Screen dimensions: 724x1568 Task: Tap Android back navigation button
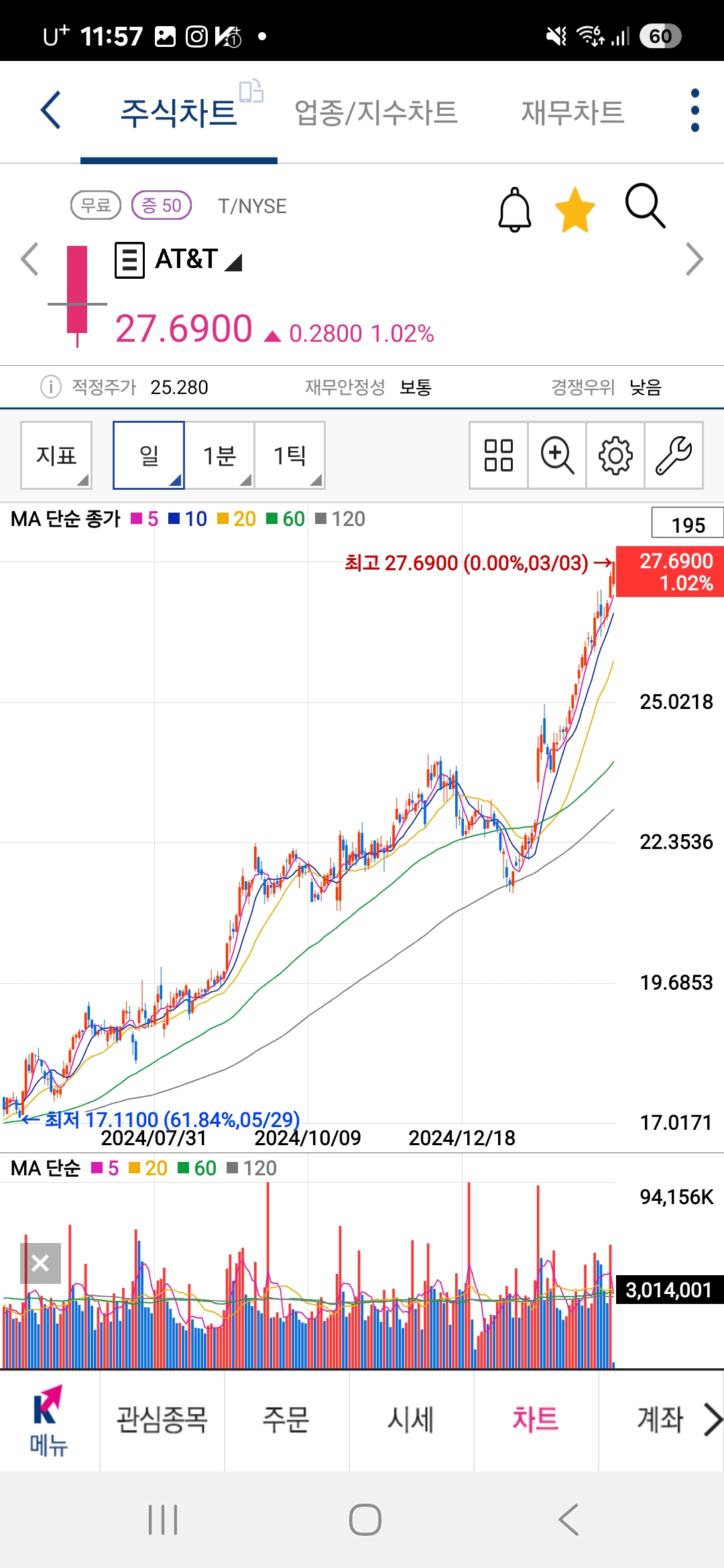[x=568, y=1519]
